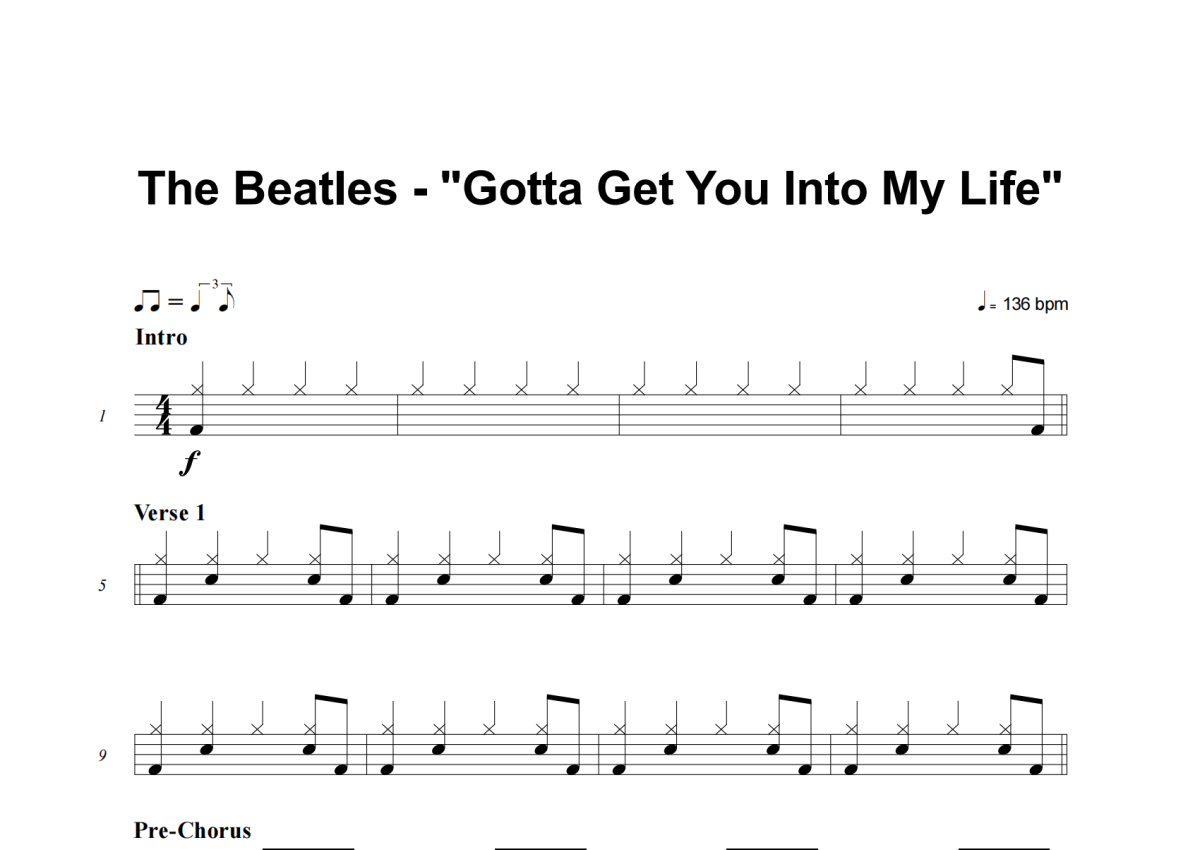Select the forte dynamic marking
This screenshot has height=850, width=1200.
tap(190, 462)
